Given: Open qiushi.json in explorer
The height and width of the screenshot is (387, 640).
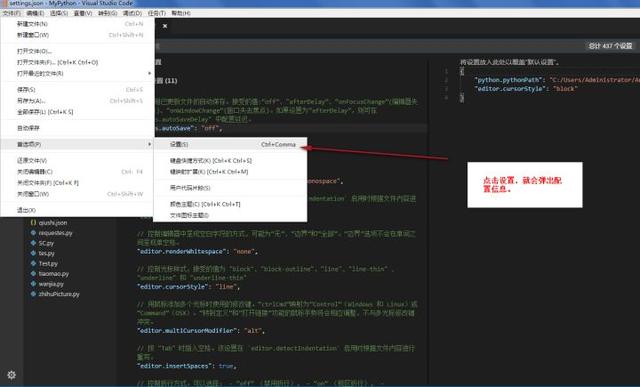Looking at the screenshot, I should pos(53,222).
